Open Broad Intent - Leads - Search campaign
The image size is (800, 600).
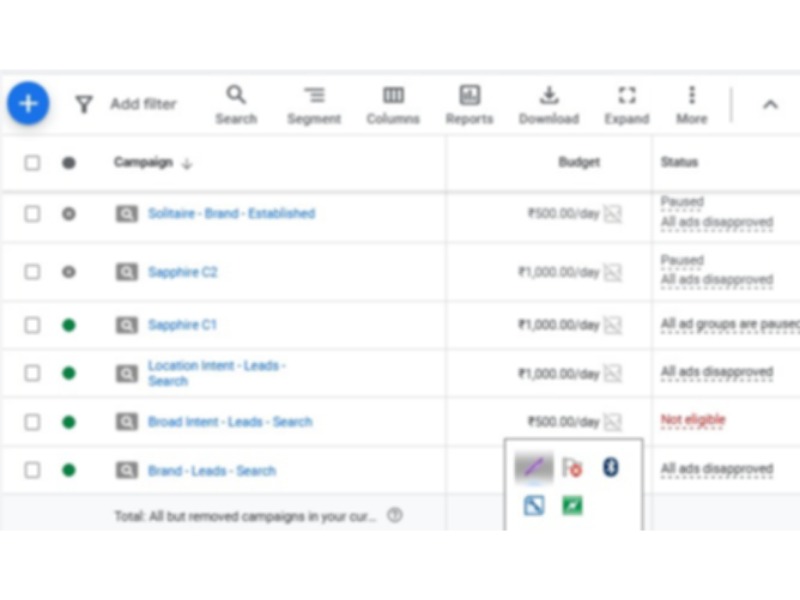tap(230, 422)
